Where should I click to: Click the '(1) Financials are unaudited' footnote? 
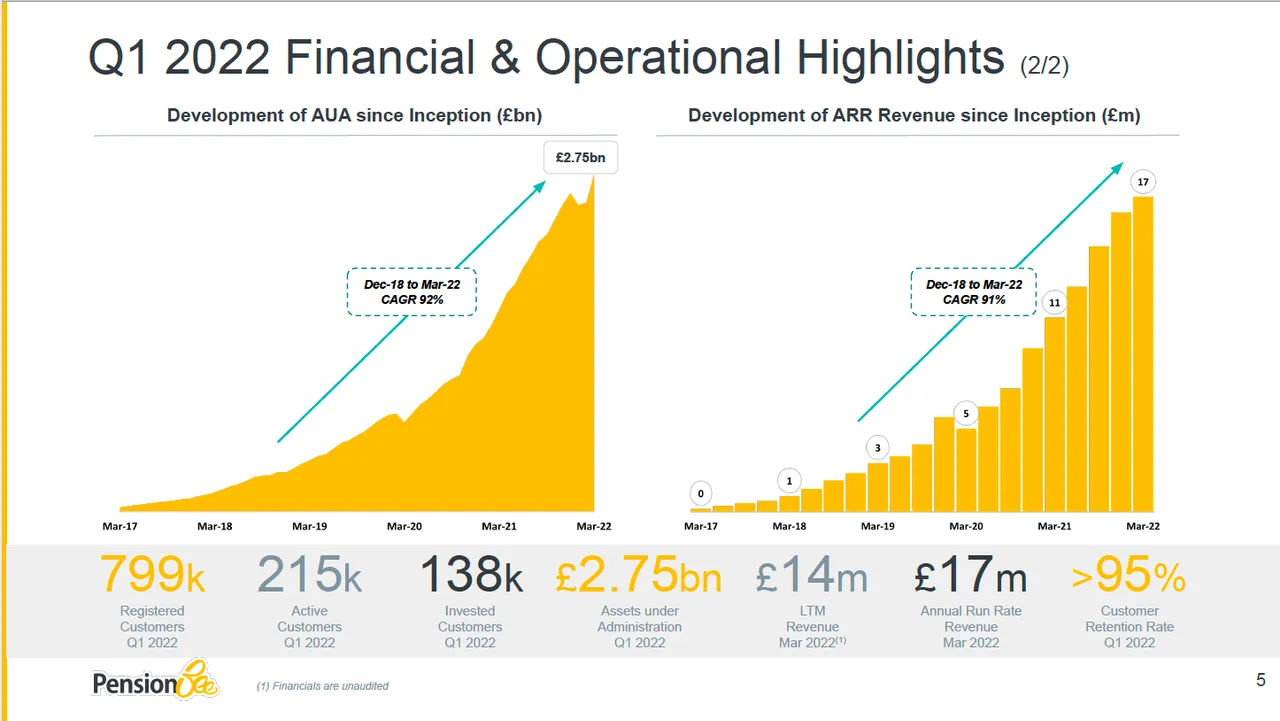(323, 686)
